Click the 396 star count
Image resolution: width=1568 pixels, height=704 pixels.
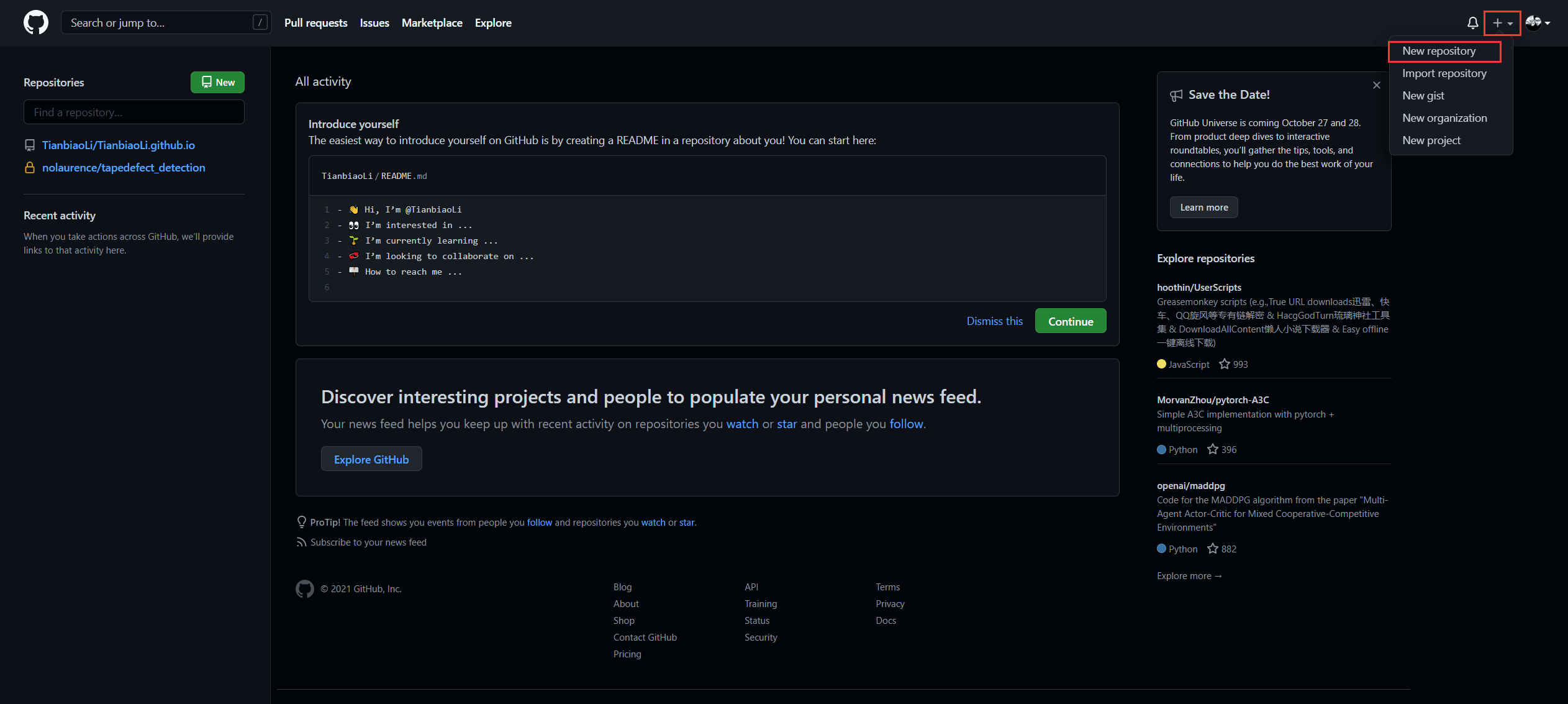pos(1228,449)
